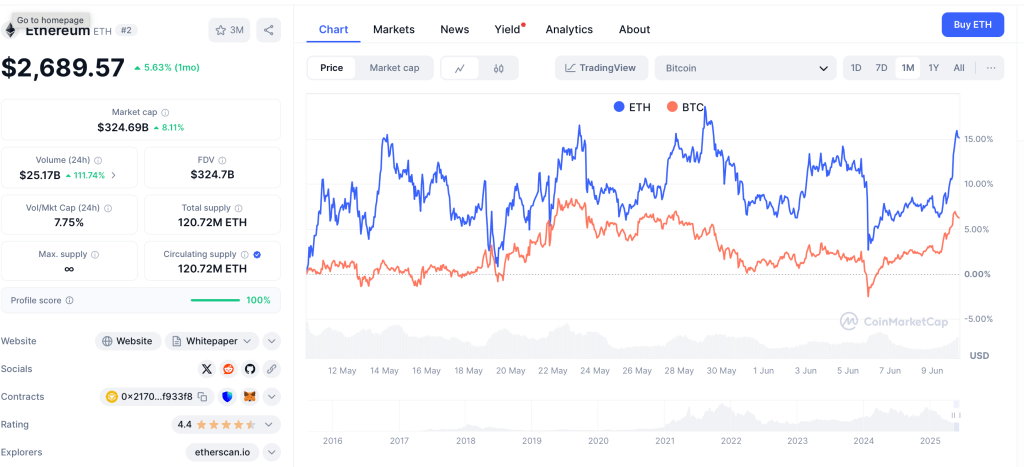The image size is (1024, 467).
Task: Click the blue shield icon in Contracts
Action: pos(228,397)
